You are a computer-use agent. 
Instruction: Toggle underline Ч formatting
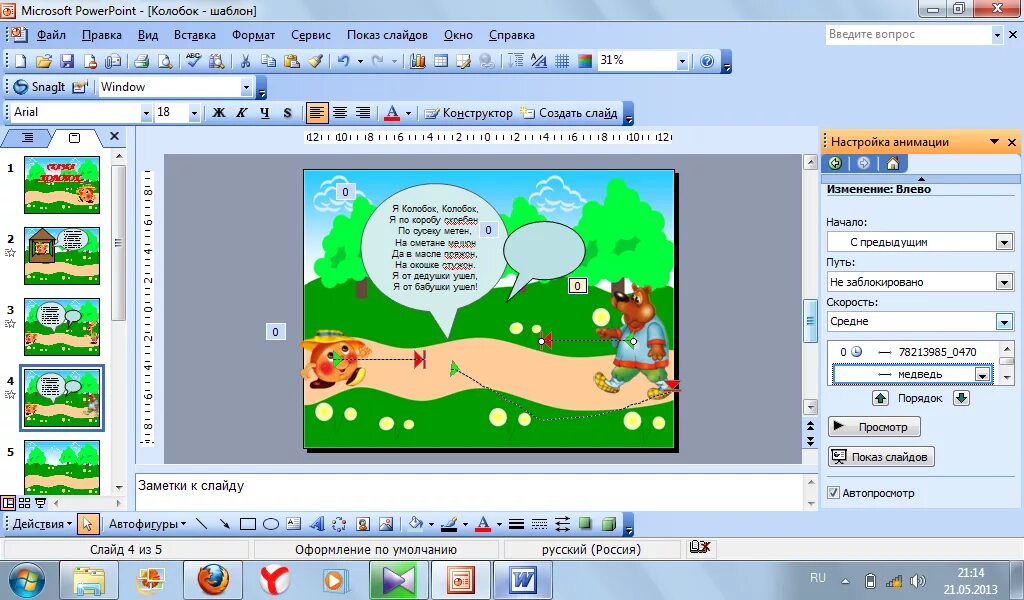[264, 113]
